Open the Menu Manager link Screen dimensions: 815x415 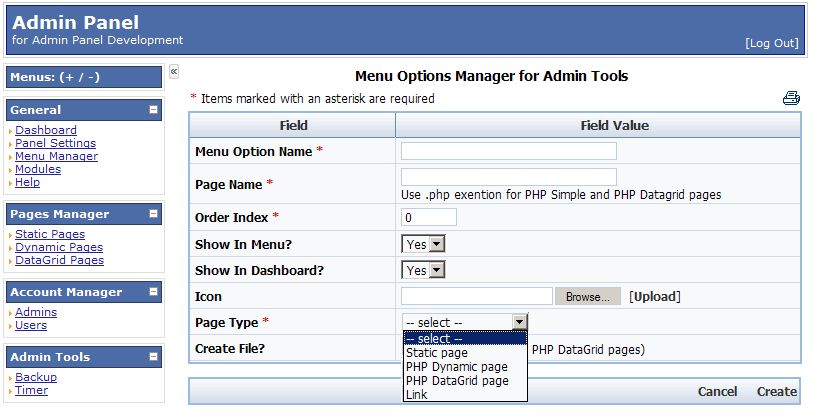(56, 156)
